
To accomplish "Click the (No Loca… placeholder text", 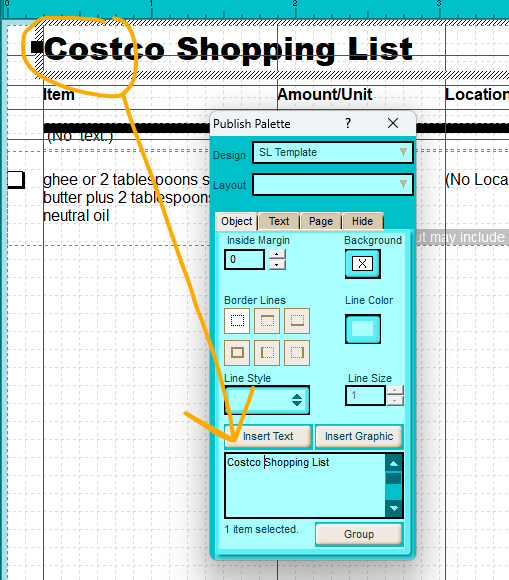I will pyautogui.click(x=477, y=180).
